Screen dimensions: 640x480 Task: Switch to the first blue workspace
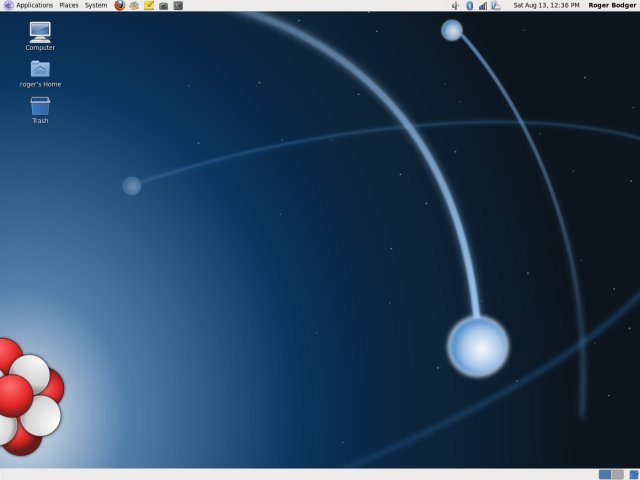coord(605,474)
